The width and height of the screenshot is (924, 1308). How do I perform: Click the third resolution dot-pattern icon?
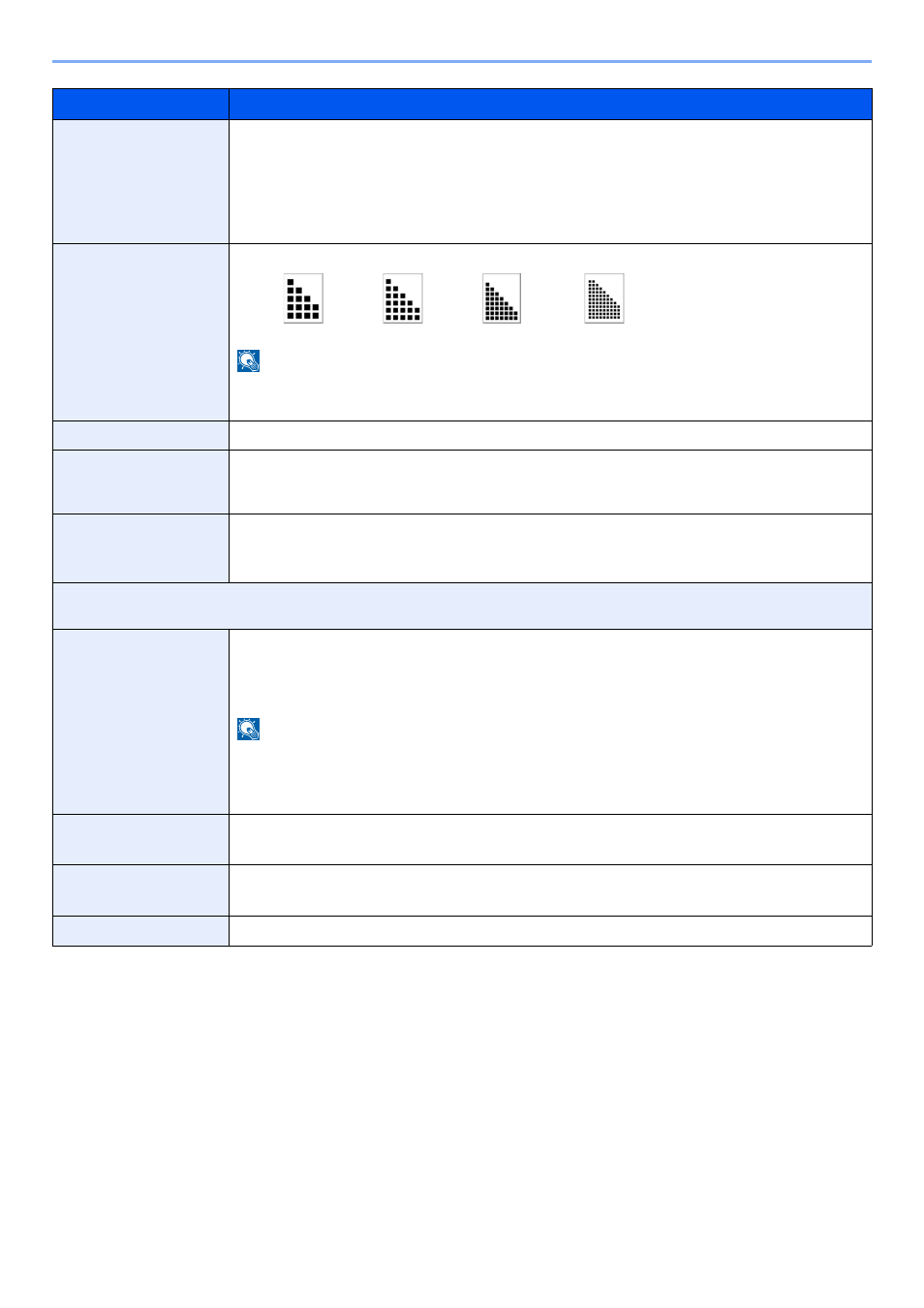point(502,298)
